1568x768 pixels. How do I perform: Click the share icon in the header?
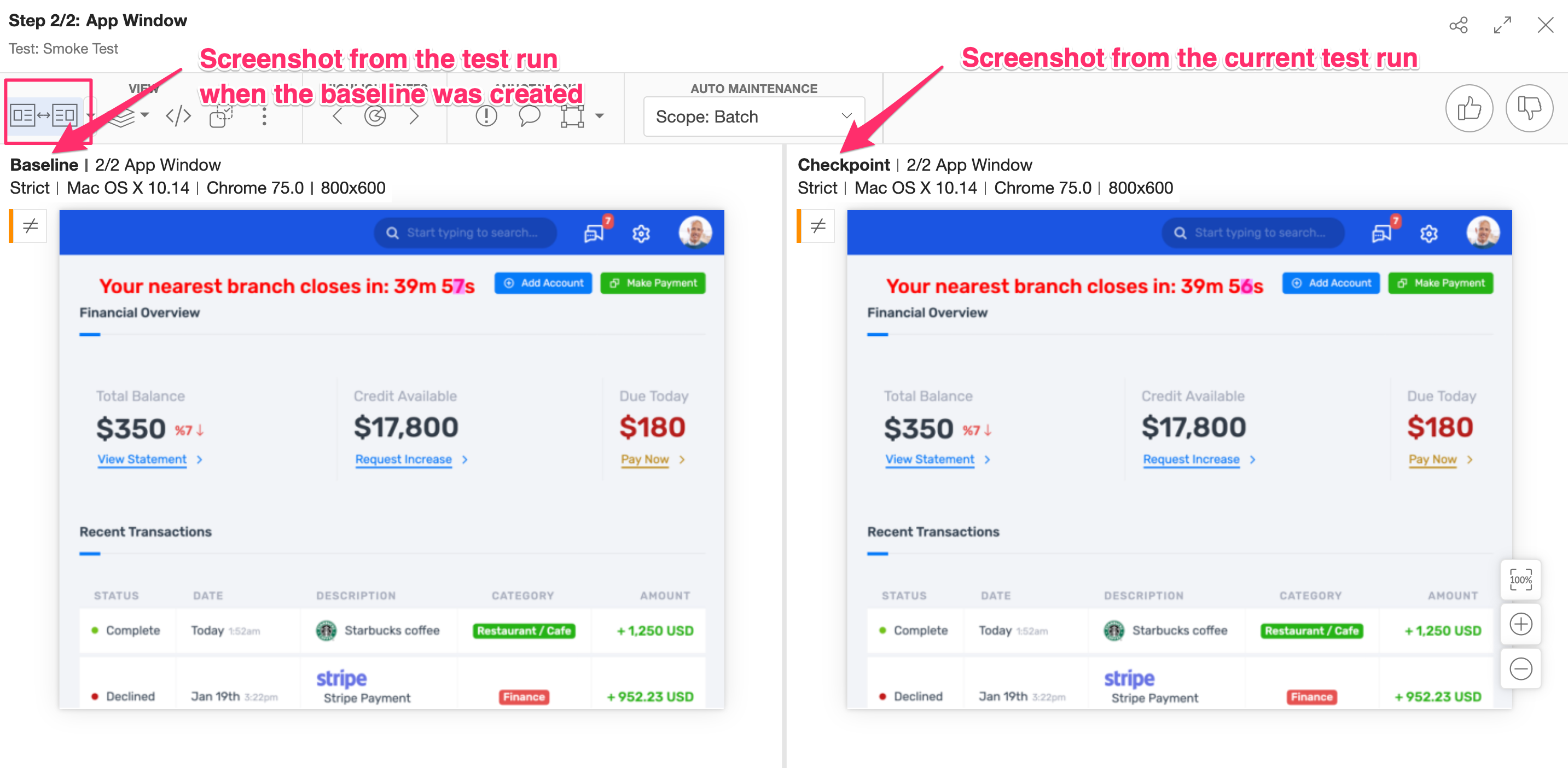1459,26
